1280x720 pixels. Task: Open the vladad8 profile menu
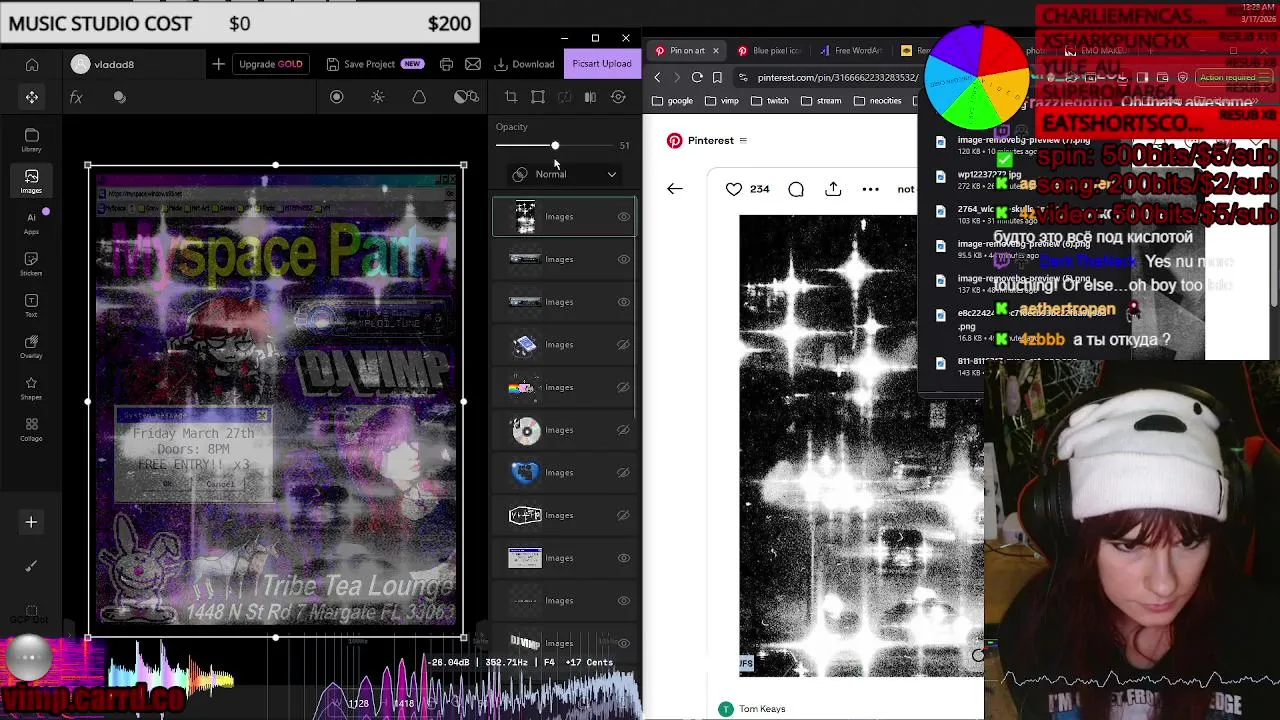[x=103, y=64]
